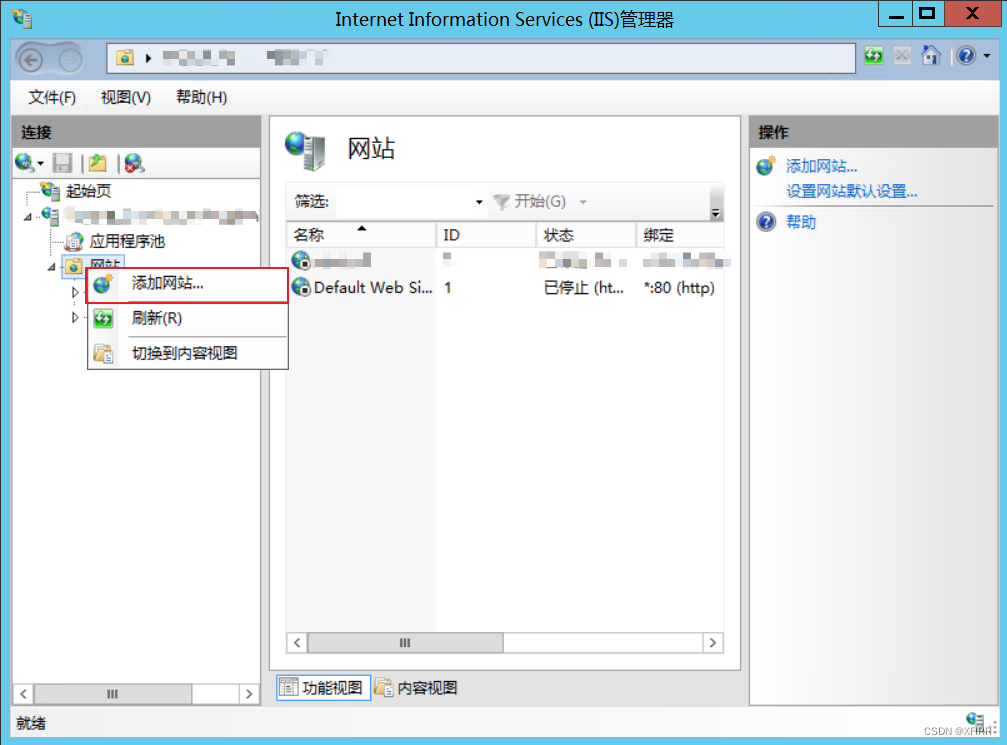The height and width of the screenshot is (745, 1007).
Task: Click the create new connection globe icon
Action: coord(24,163)
